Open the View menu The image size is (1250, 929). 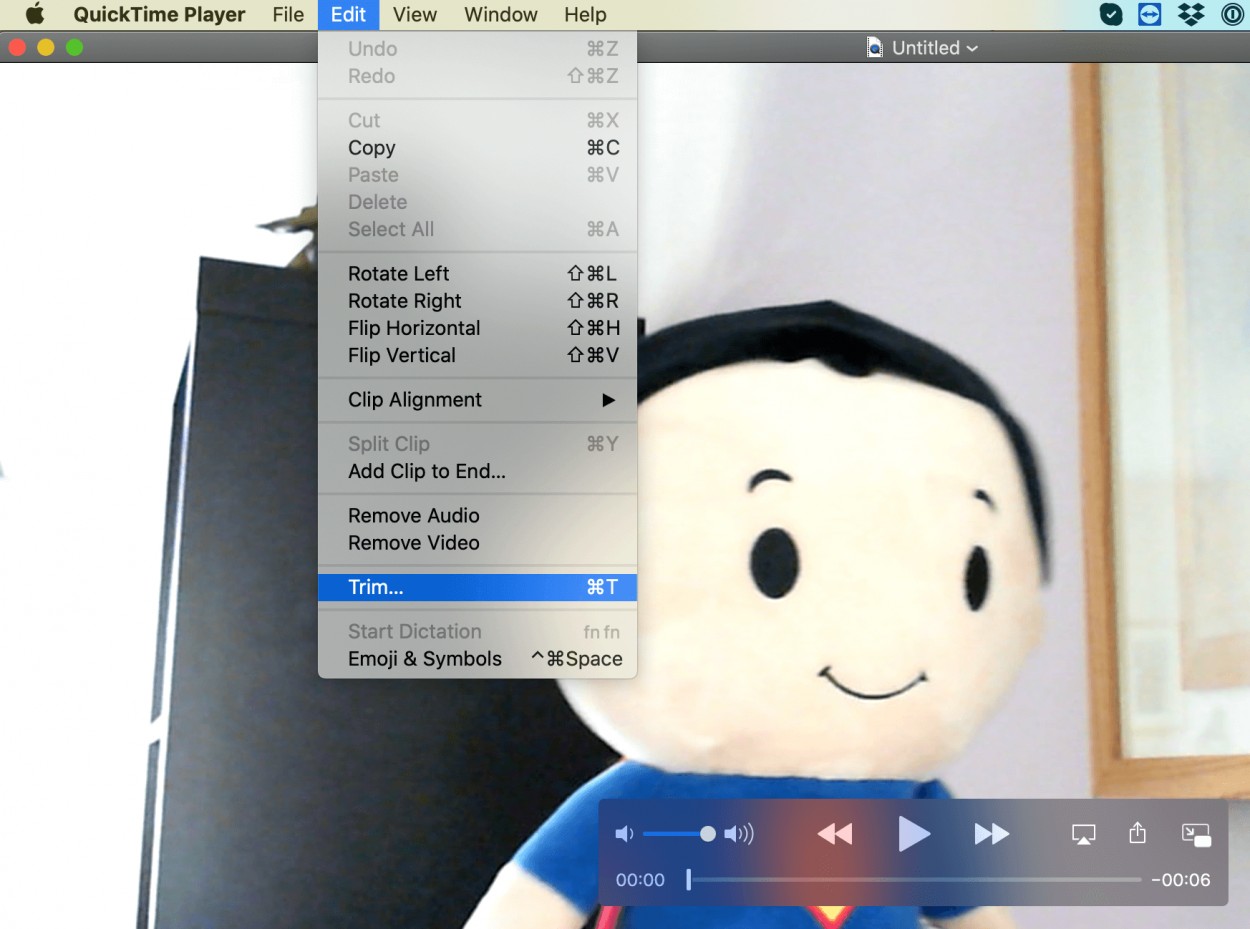click(414, 14)
